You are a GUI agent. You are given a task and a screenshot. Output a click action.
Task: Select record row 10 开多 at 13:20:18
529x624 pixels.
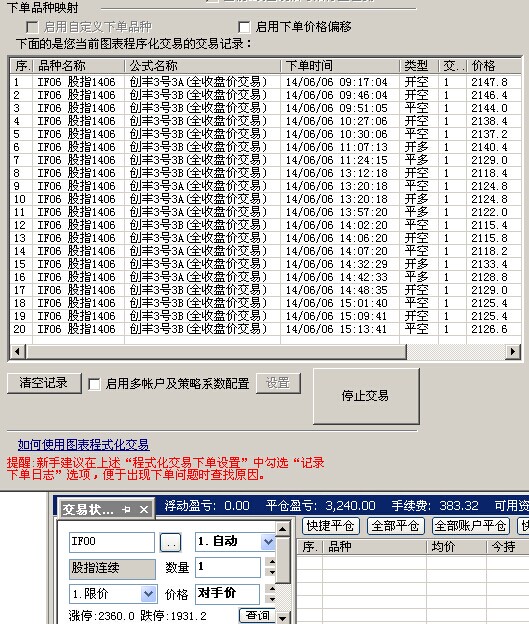(265, 199)
